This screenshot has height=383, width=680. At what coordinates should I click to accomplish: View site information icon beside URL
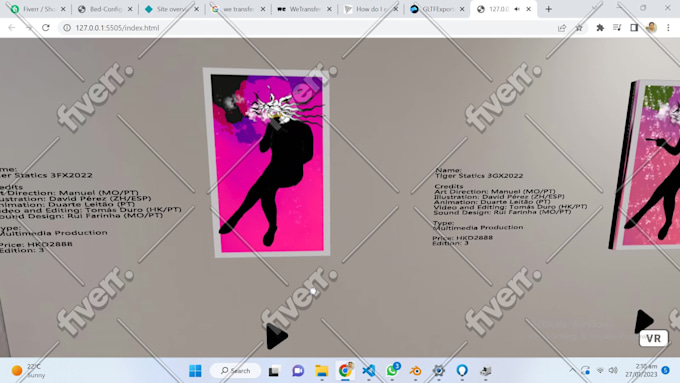tap(67, 27)
